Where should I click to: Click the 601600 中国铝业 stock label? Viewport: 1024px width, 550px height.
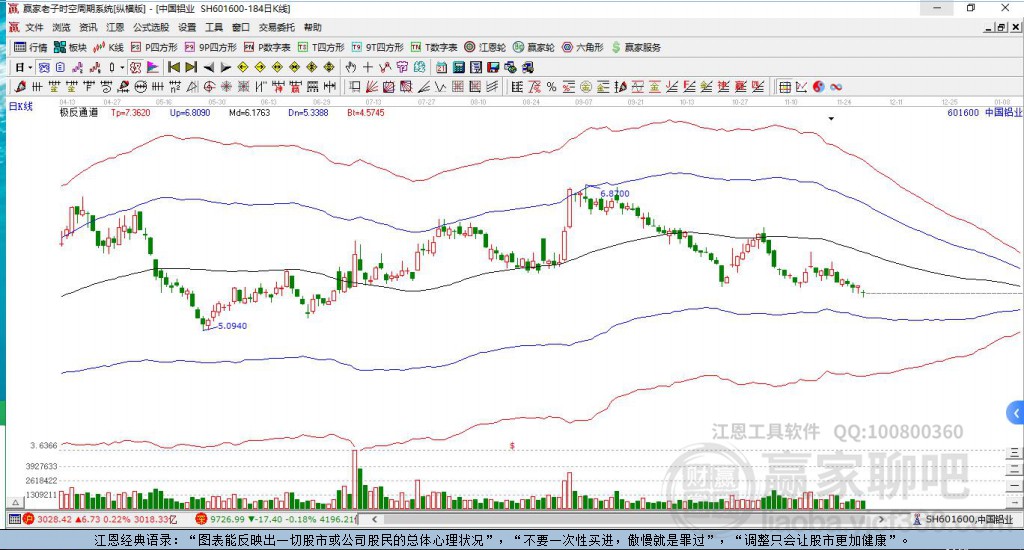click(984, 112)
